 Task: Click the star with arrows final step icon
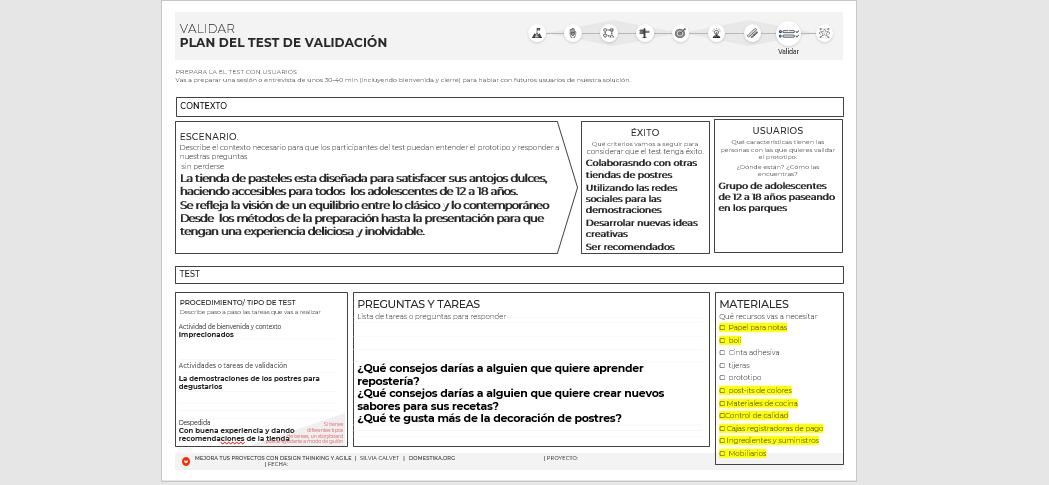point(824,33)
